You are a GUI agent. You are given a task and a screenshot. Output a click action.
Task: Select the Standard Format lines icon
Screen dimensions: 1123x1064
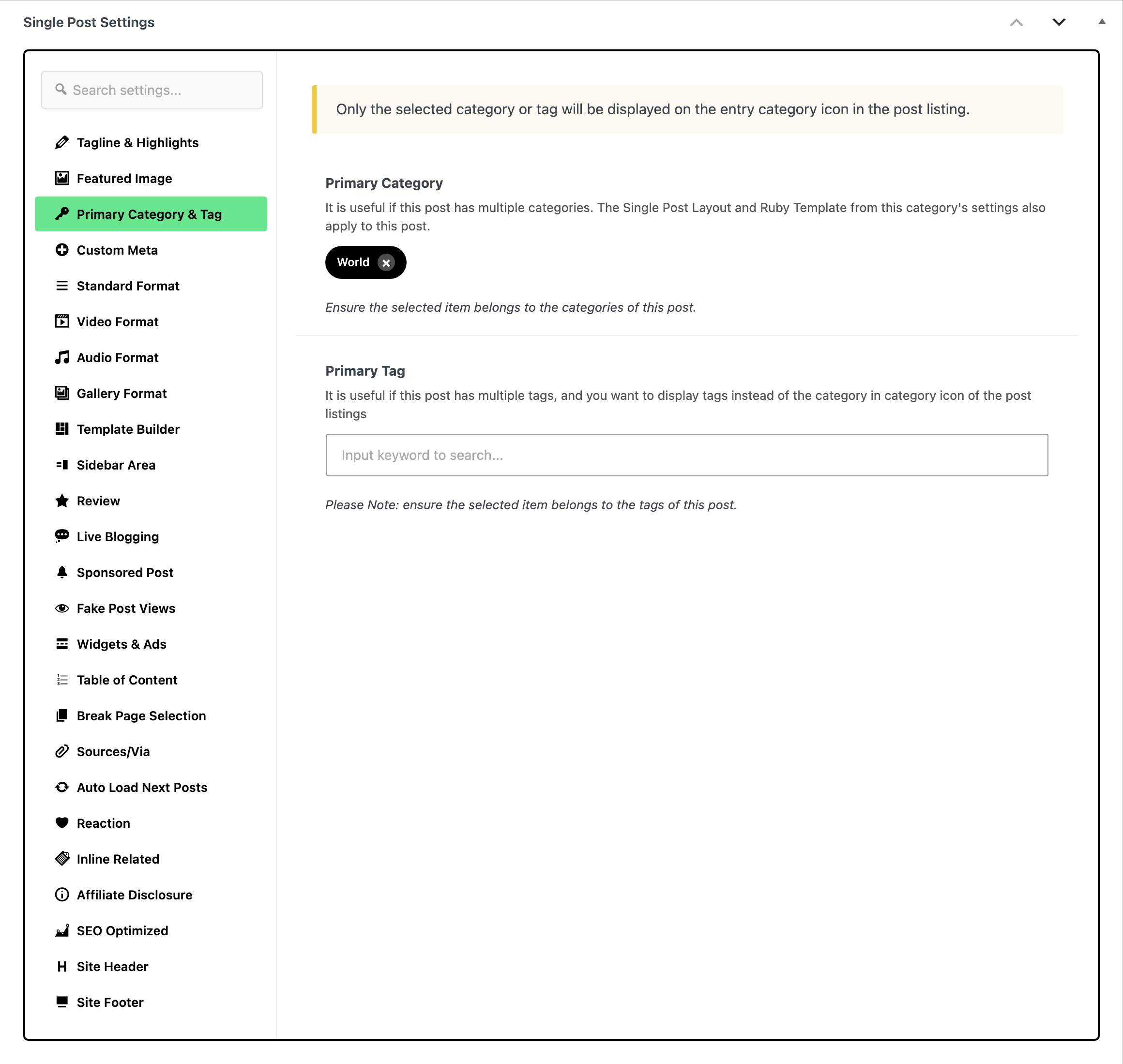(x=62, y=286)
